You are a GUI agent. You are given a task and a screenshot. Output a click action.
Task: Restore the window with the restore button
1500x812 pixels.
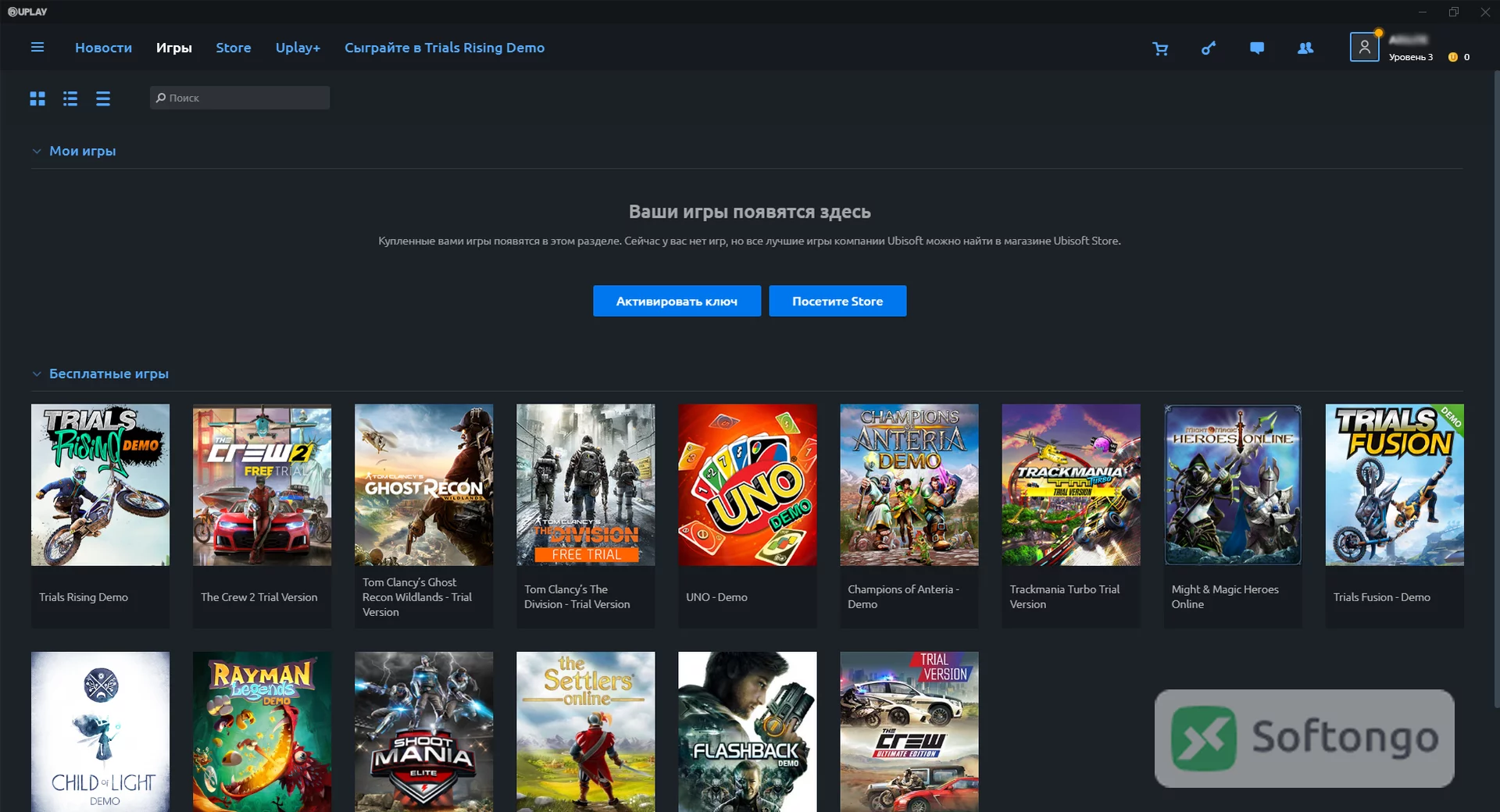[x=1453, y=12]
